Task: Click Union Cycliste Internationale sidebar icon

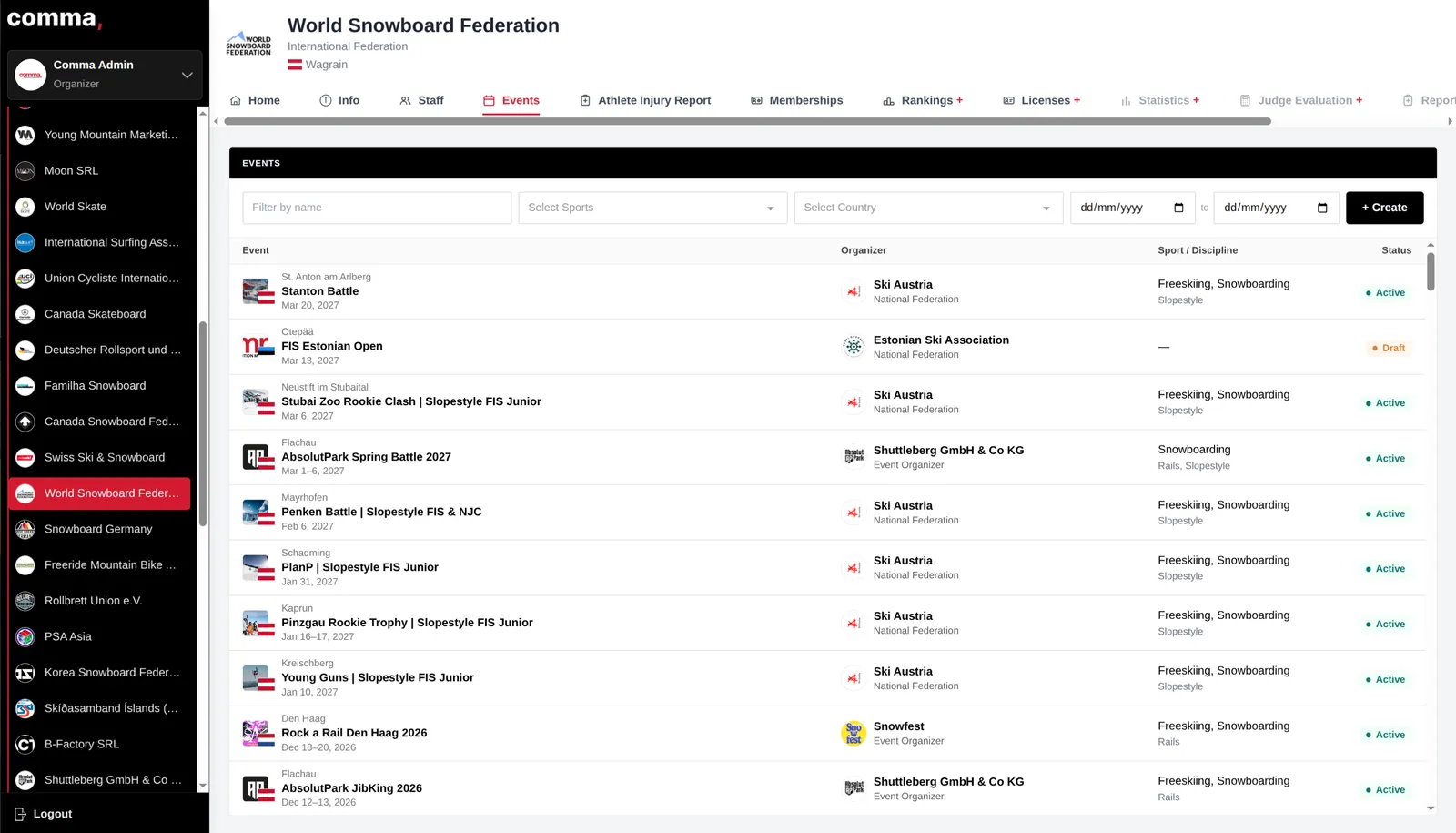Action: click(25, 279)
